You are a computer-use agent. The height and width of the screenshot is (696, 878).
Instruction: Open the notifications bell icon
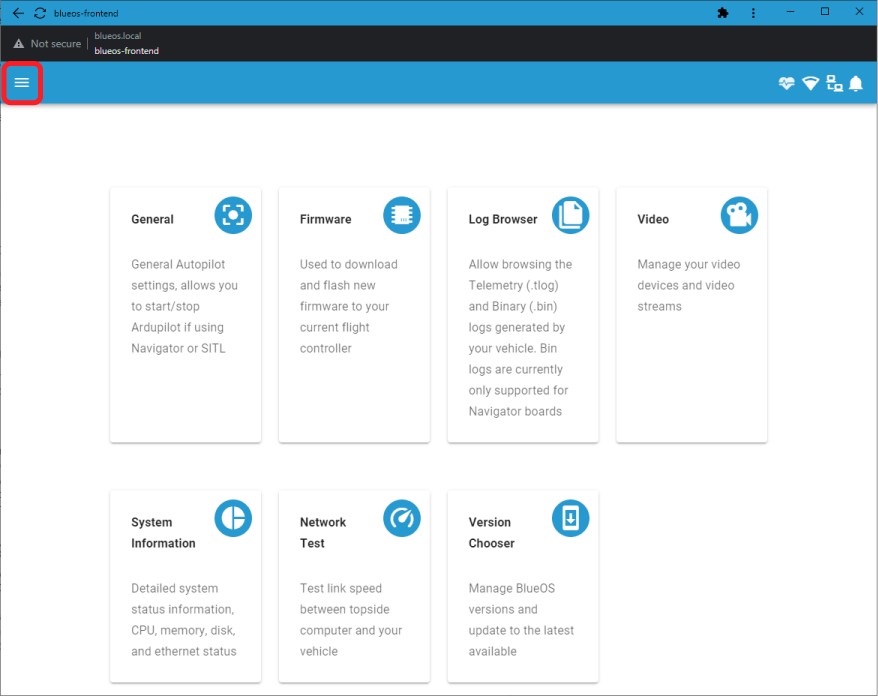click(856, 84)
